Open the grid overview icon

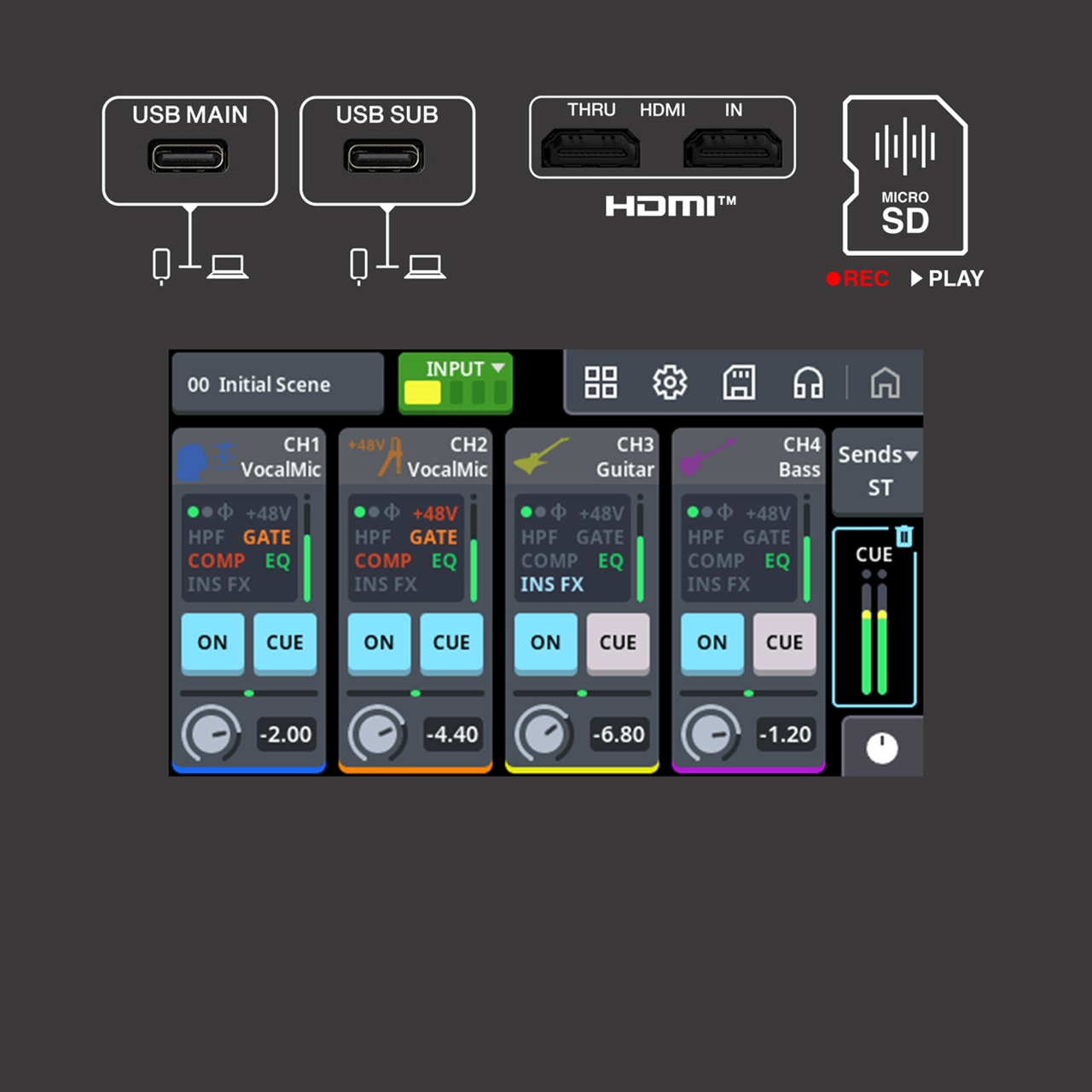[x=600, y=382]
